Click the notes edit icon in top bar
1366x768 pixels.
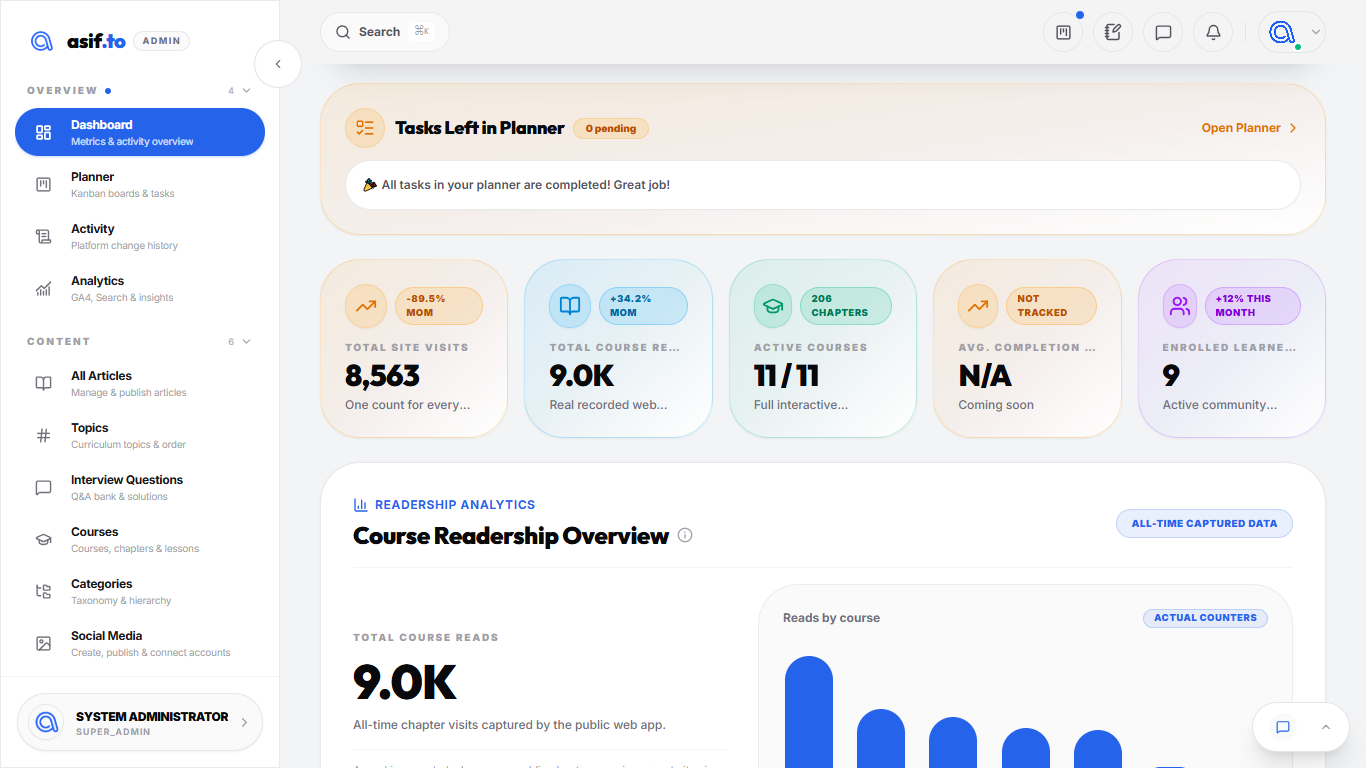(x=1113, y=32)
